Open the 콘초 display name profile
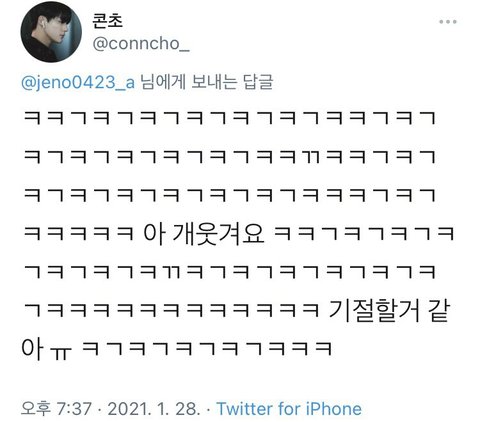This screenshot has width=480, height=422. (x=107, y=21)
